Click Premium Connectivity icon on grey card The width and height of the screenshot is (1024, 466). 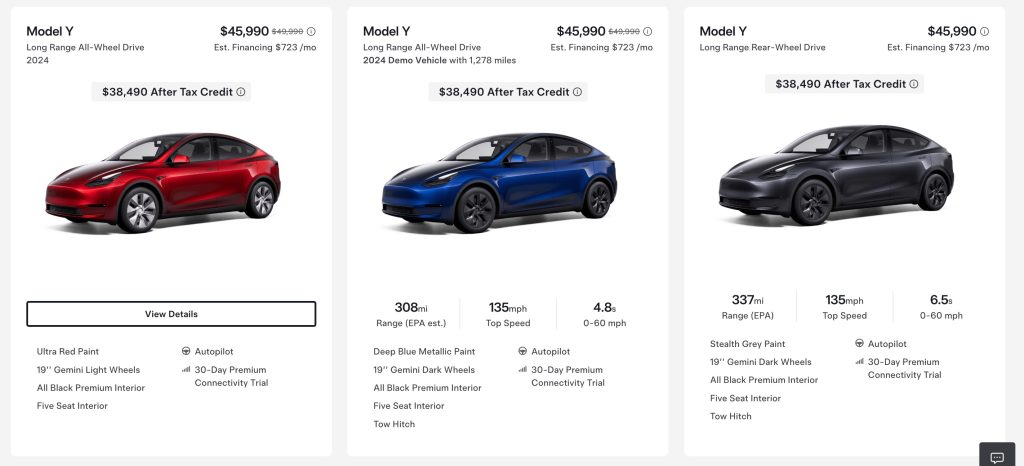pyautogui.click(x=859, y=362)
